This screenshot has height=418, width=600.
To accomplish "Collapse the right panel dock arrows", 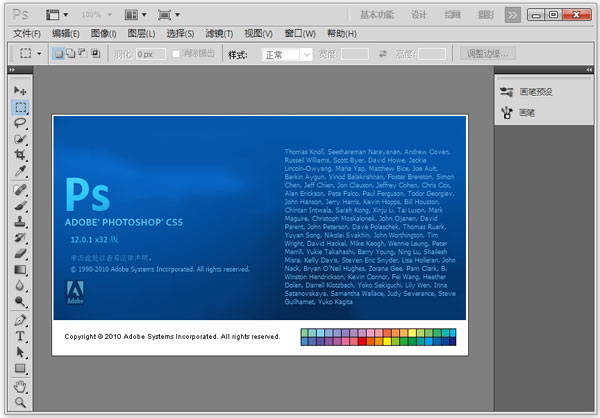I will pyautogui.click(x=589, y=70).
